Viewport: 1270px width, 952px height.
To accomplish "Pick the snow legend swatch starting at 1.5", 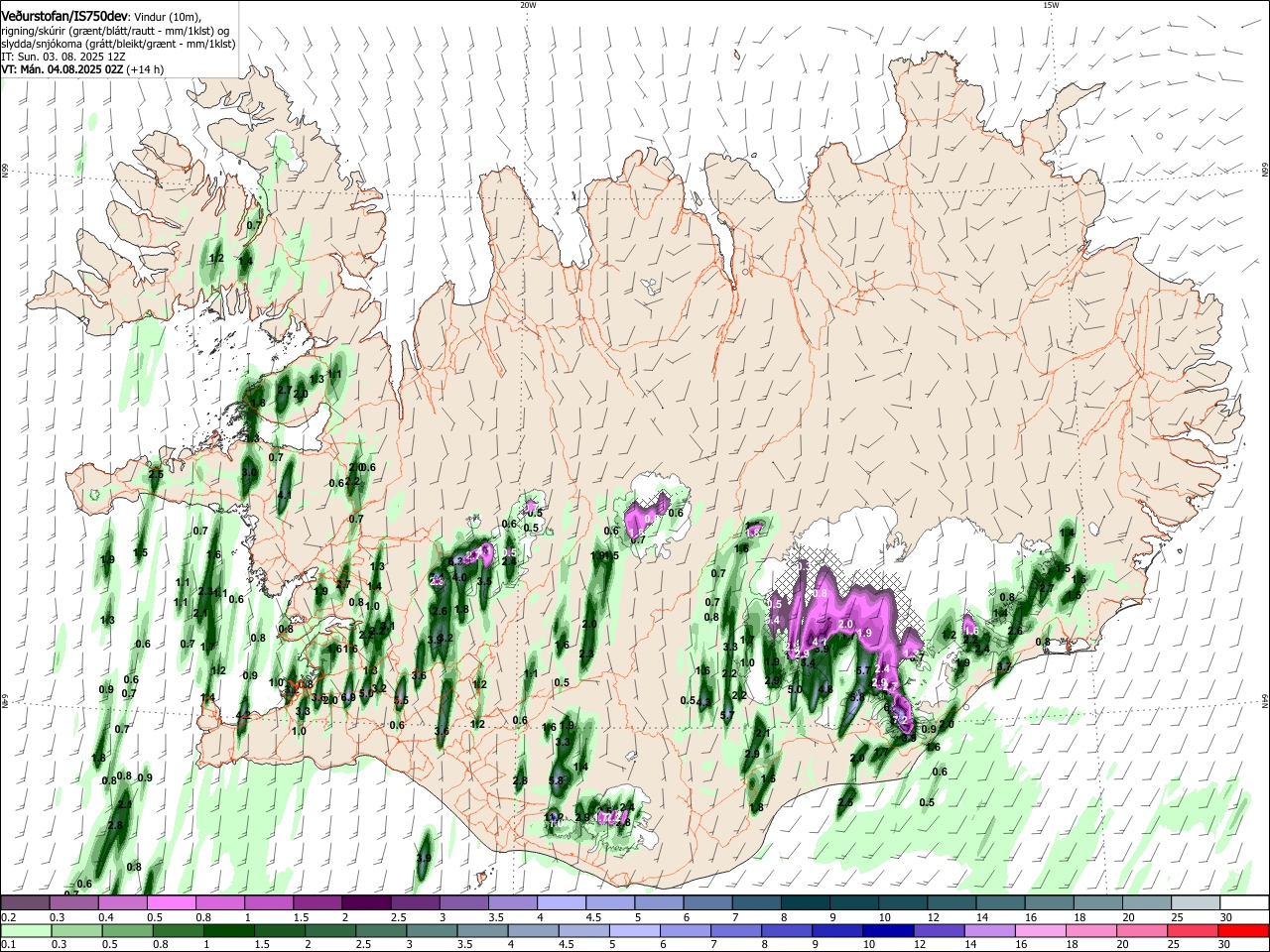I will click(x=318, y=902).
